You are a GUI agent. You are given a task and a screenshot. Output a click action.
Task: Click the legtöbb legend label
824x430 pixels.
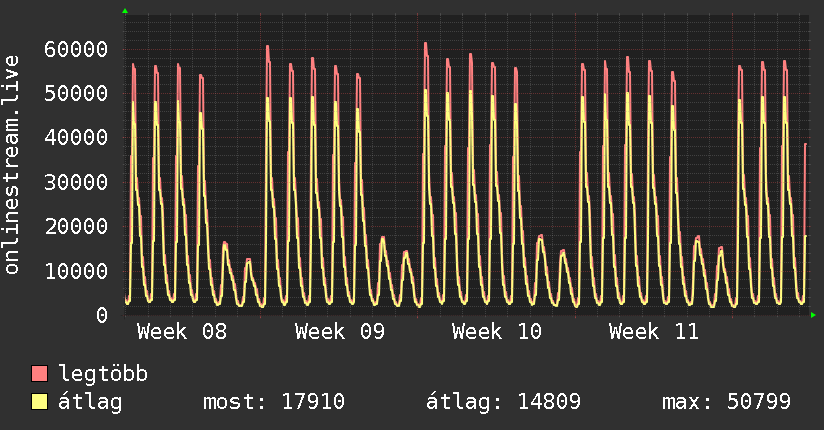click(x=103, y=374)
